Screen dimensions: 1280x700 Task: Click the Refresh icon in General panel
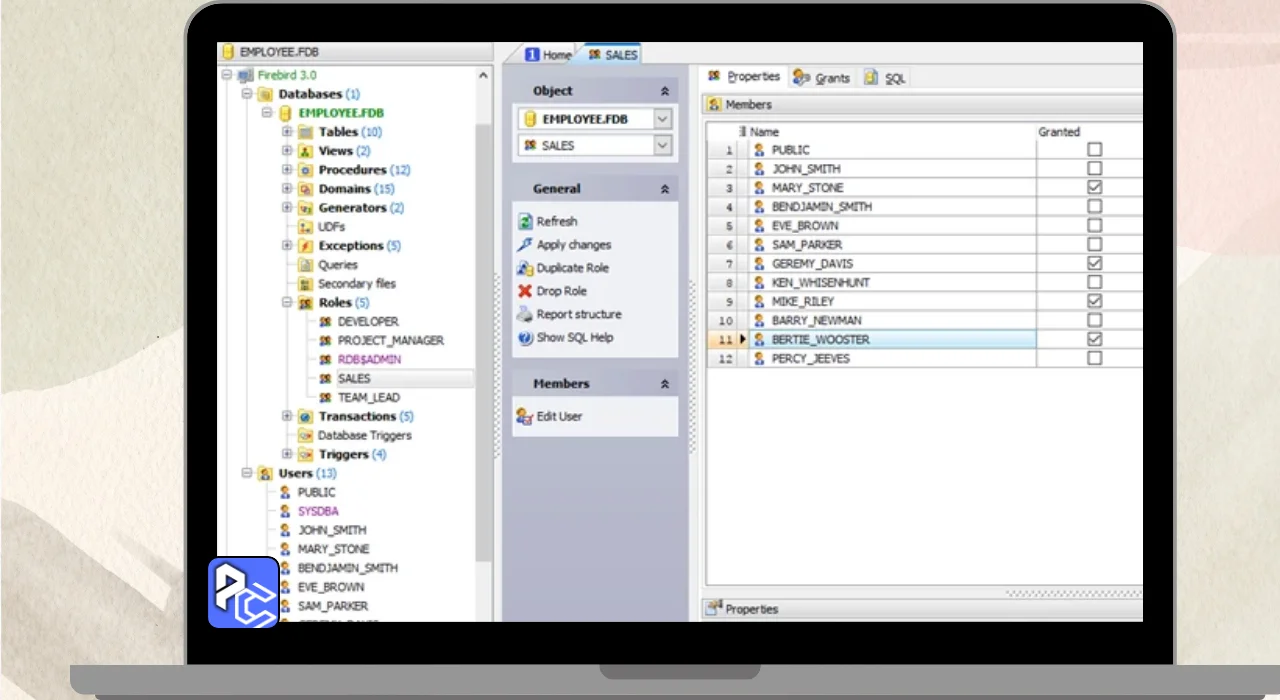[525, 222]
